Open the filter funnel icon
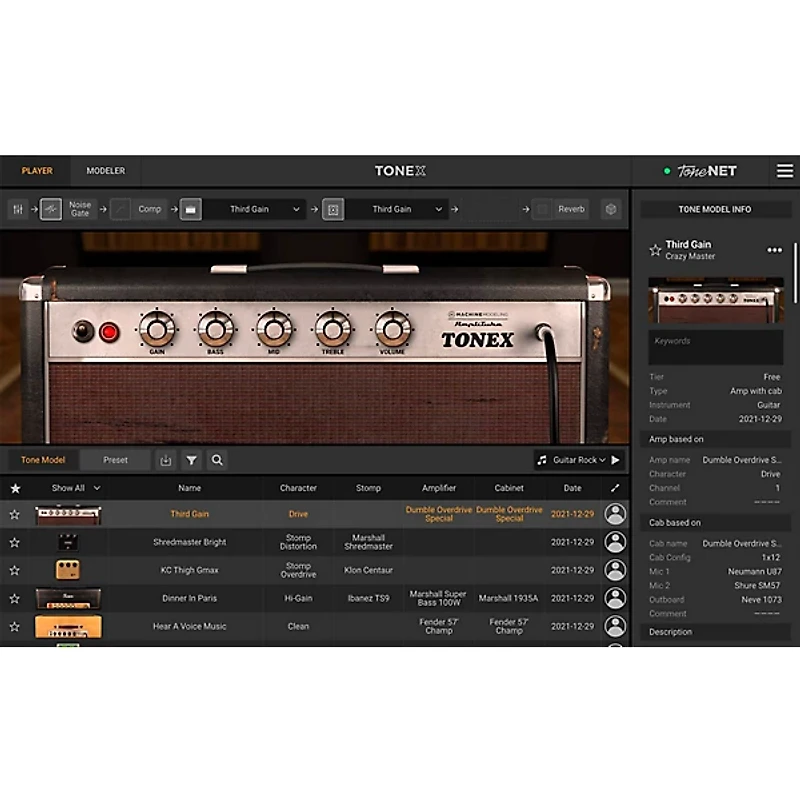The image size is (800, 800). [191, 460]
